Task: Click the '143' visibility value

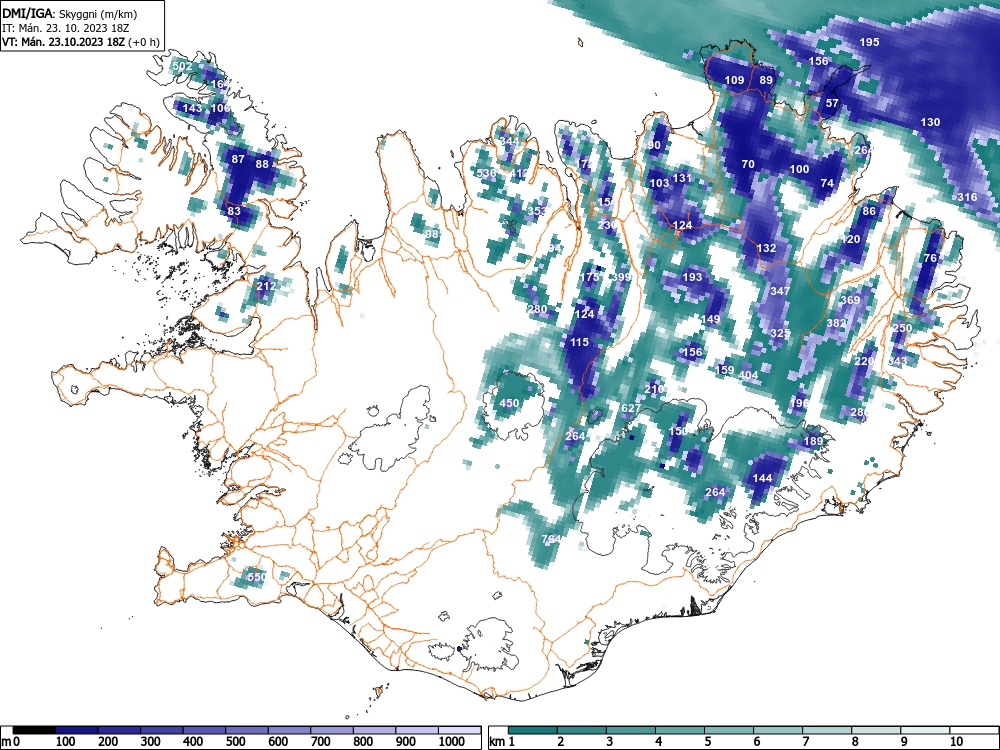Action: [192, 108]
